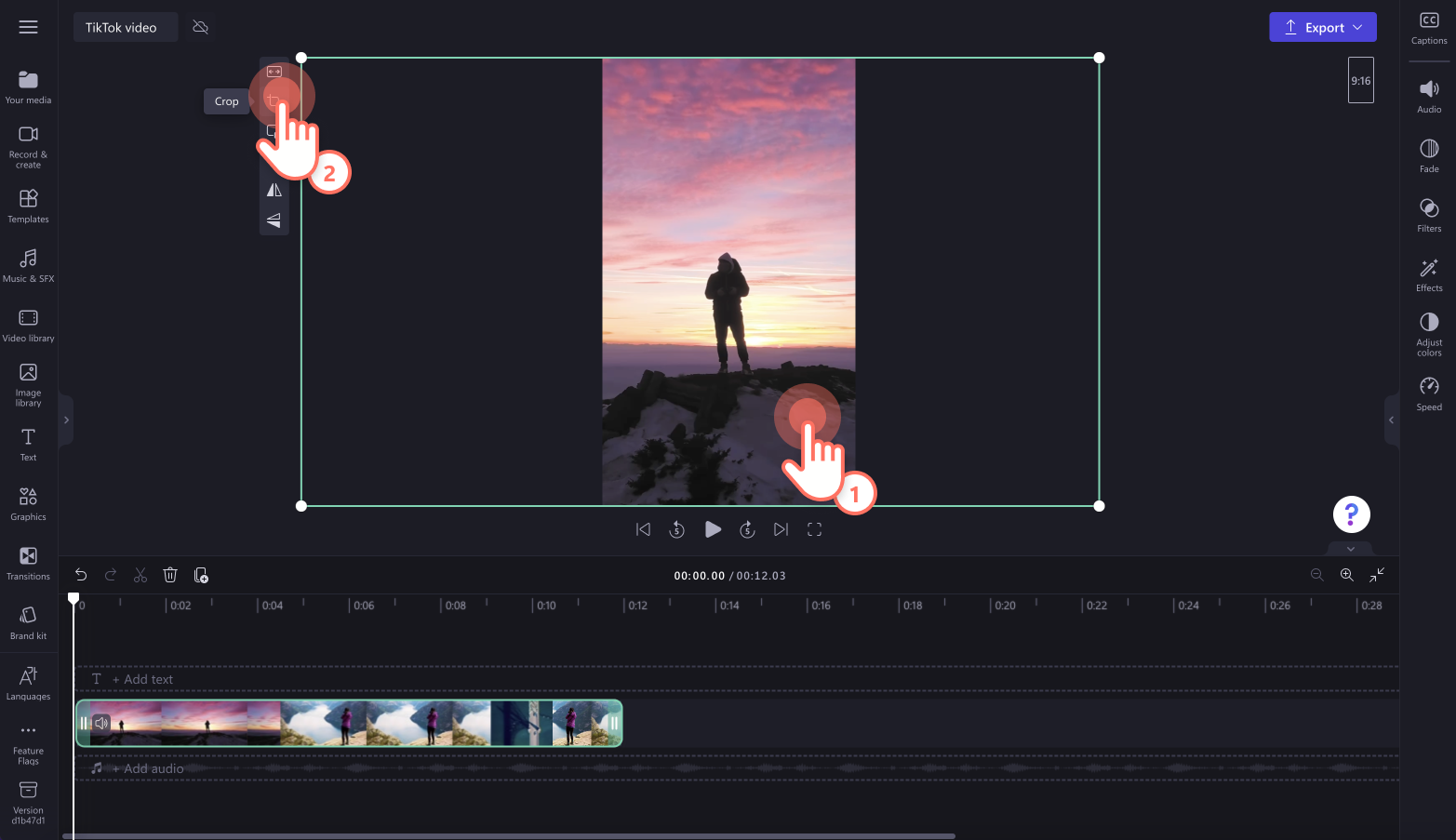Duplicate the selected clip
This screenshot has width=1456, height=840.
(x=201, y=575)
